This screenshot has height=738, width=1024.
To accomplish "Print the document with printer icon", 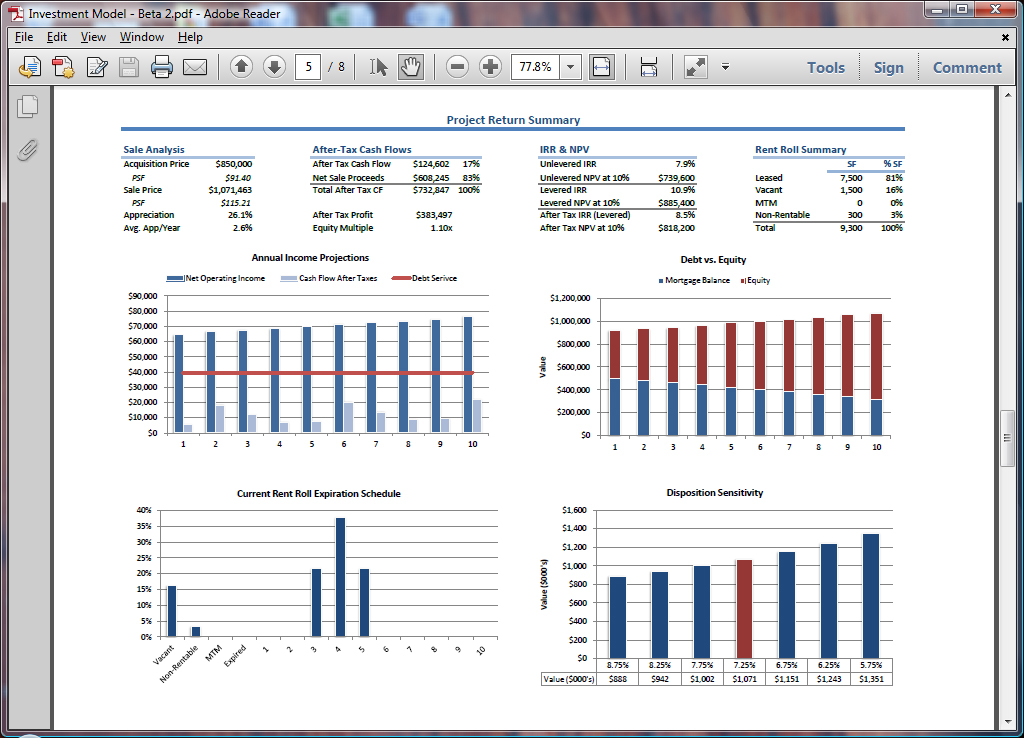I will [161, 67].
